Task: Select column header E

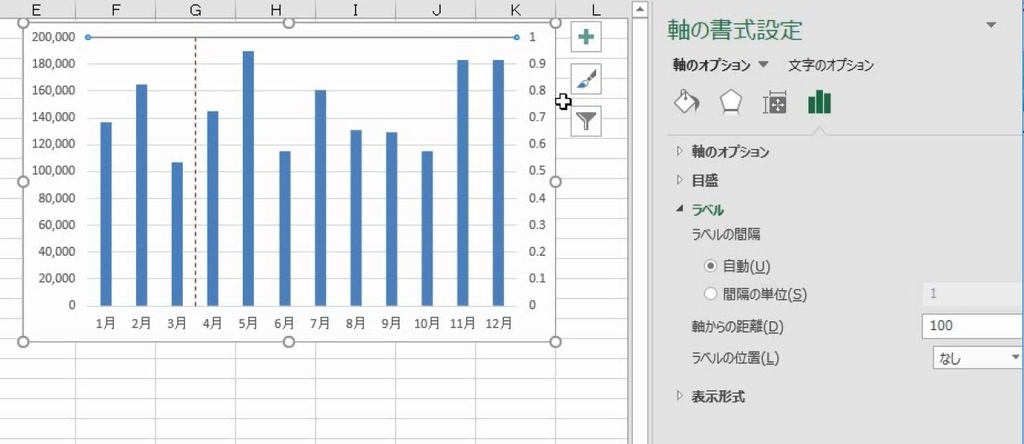Action: point(37,9)
